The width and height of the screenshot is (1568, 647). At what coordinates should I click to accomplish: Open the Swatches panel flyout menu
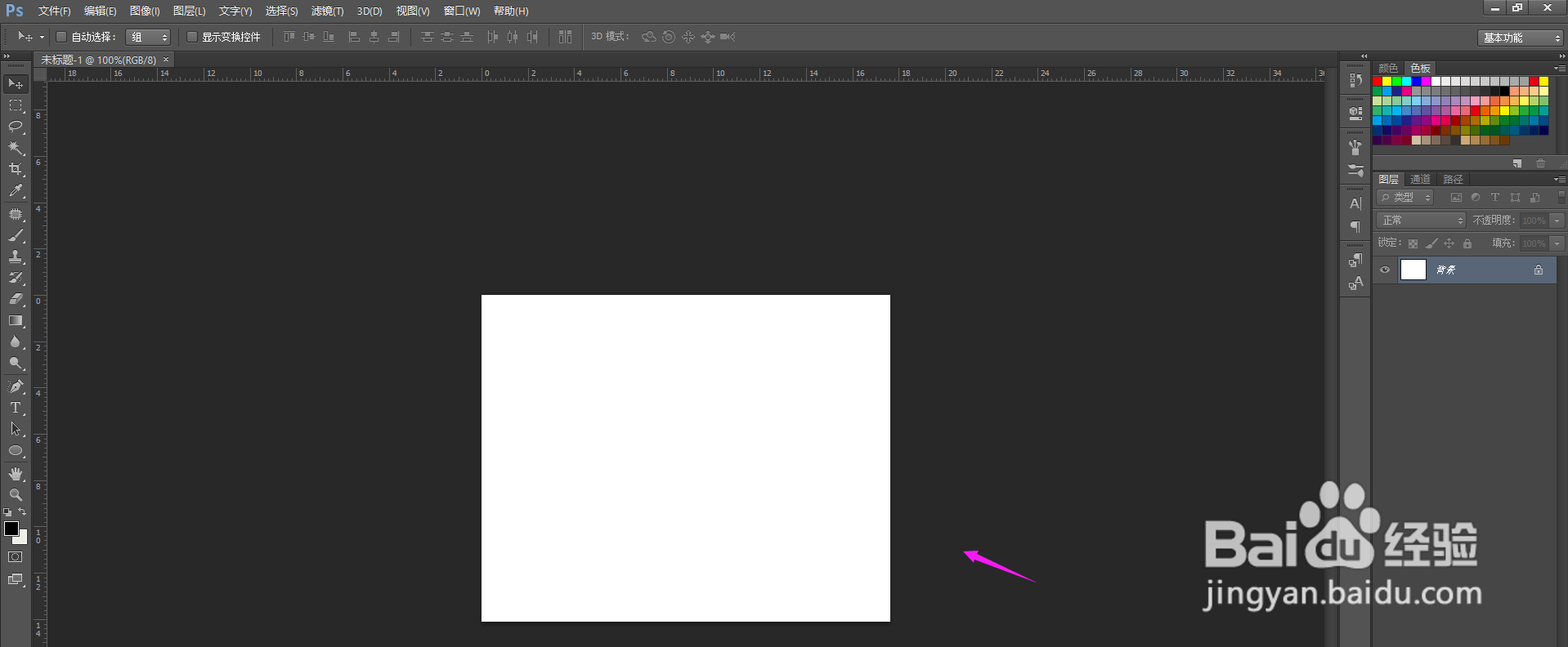[1559, 68]
